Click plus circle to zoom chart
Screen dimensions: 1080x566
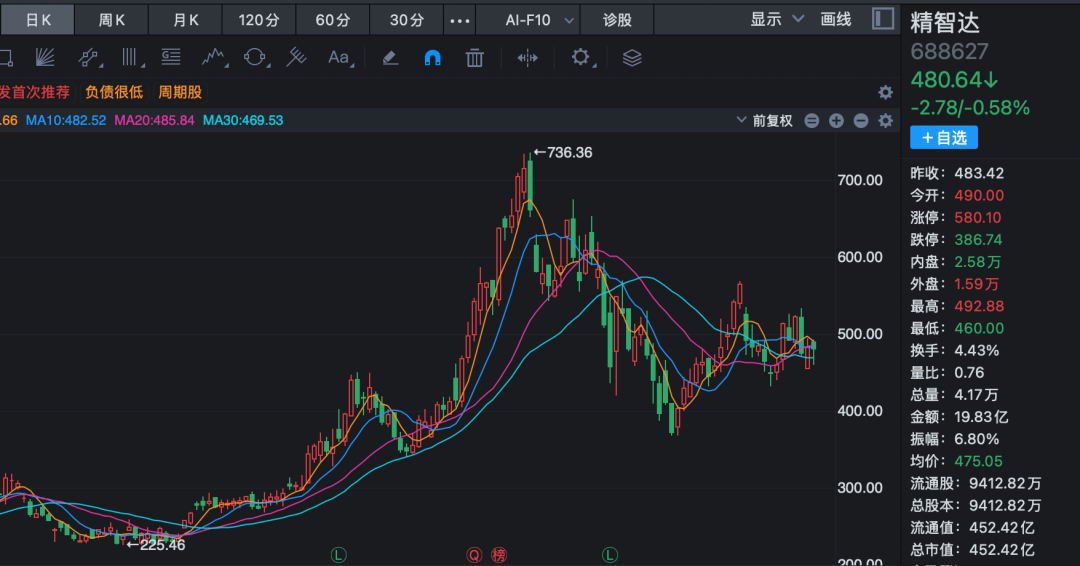(x=836, y=121)
